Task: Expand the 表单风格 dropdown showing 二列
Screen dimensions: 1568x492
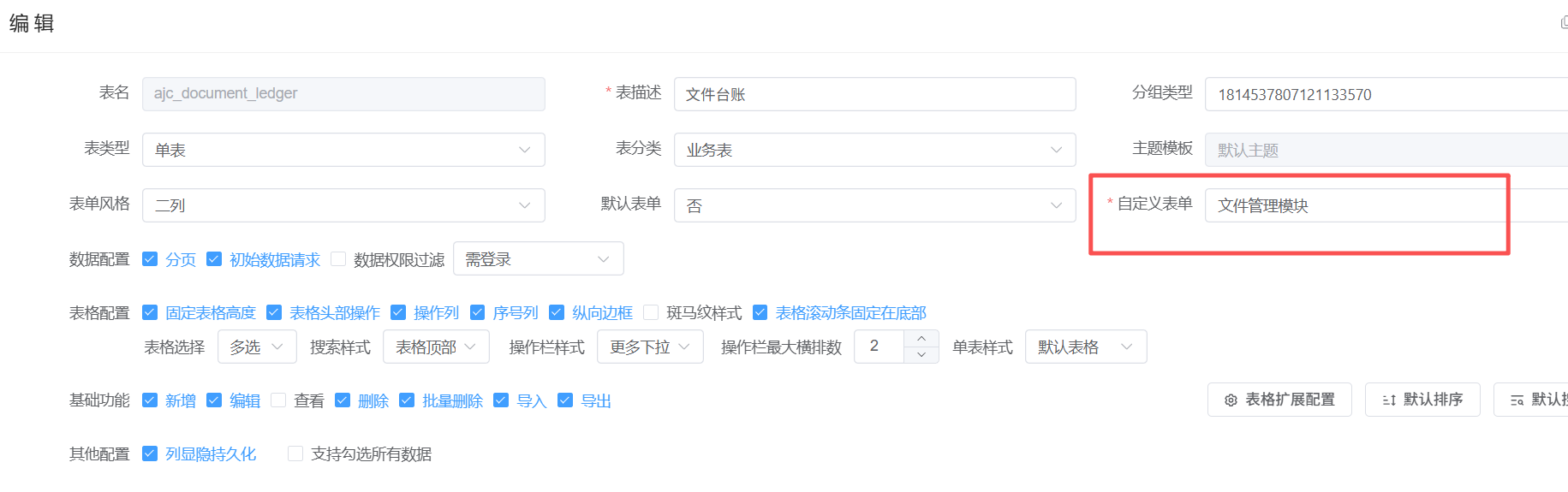Action: 343,205
